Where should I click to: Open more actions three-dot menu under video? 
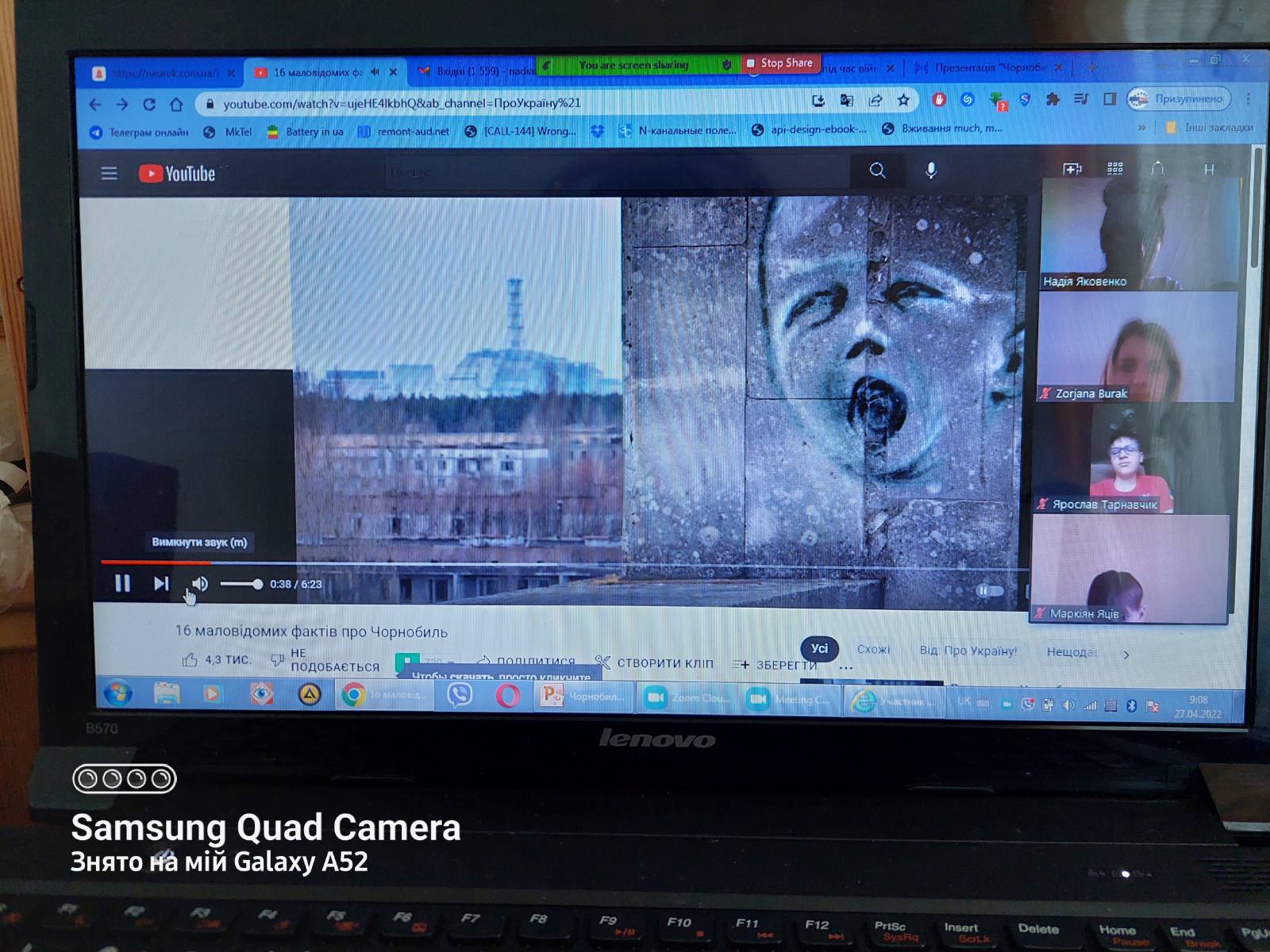point(846,668)
